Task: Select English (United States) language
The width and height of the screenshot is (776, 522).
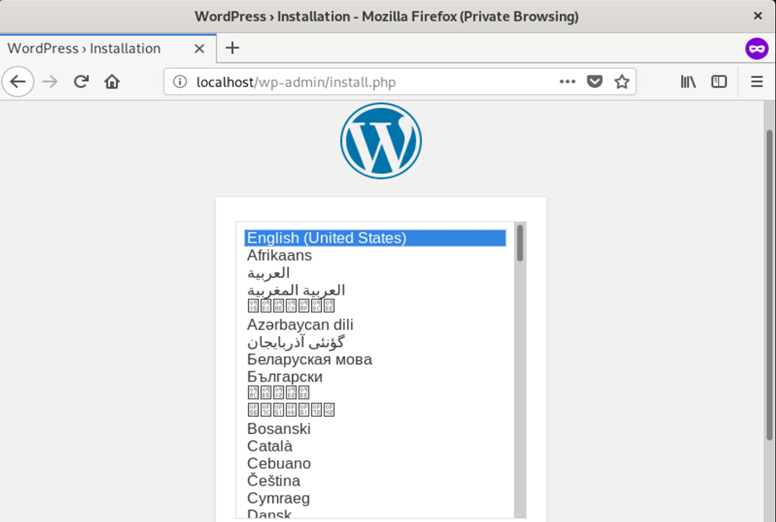Action: 375,238
